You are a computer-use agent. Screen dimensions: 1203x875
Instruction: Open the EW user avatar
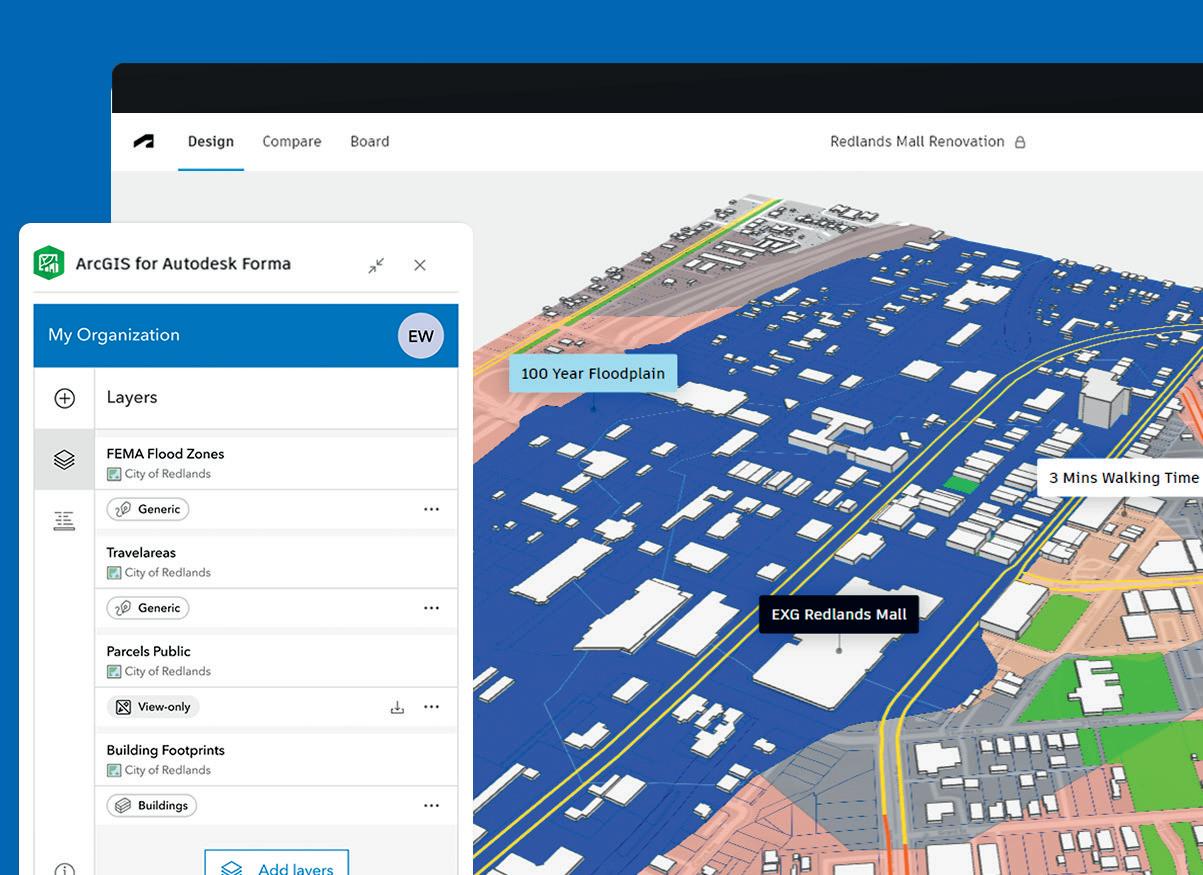click(x=421, y=336)
